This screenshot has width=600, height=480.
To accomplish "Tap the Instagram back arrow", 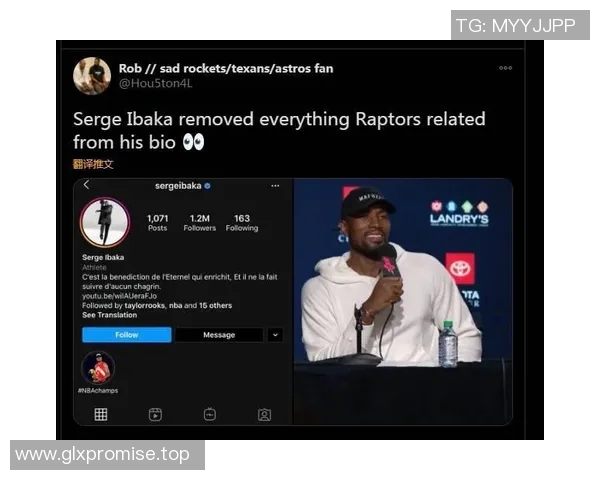I will [x=86, y=185].
